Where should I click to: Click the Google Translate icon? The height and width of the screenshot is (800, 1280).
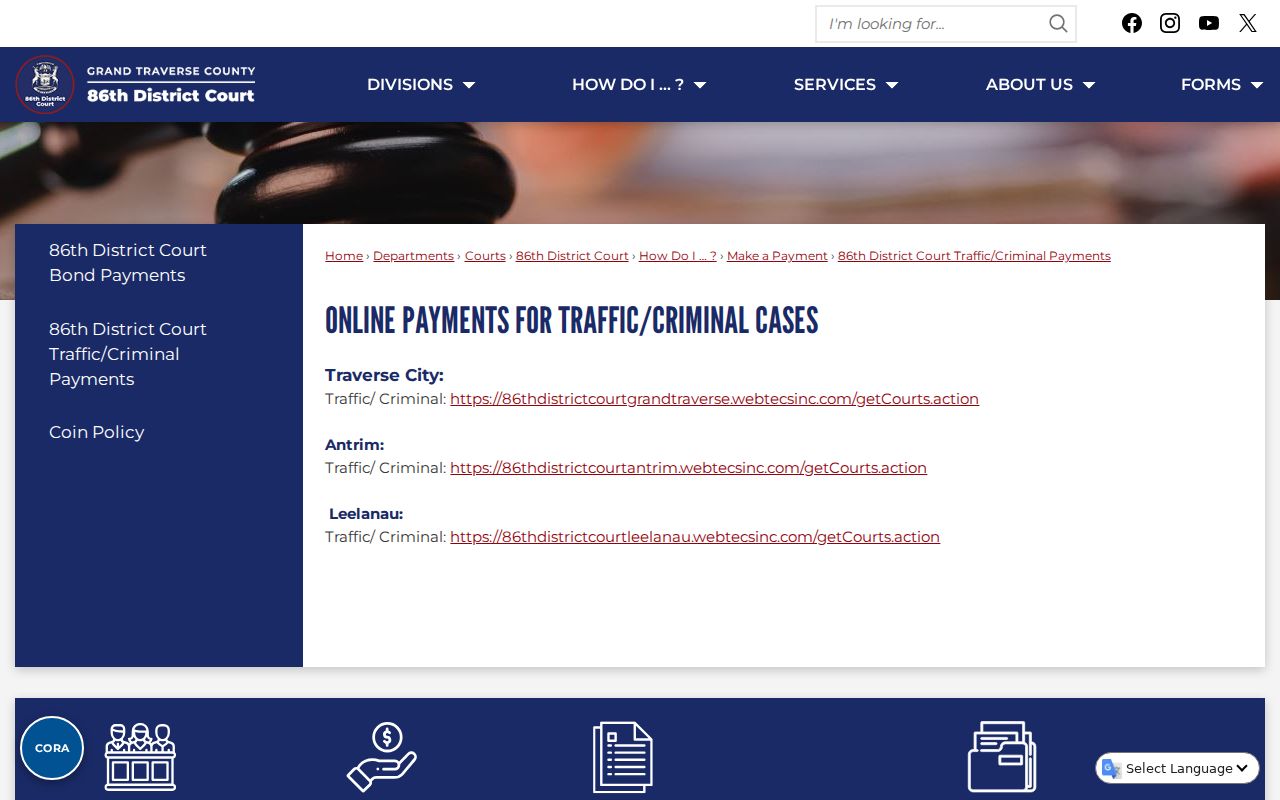coord(1111,768)
